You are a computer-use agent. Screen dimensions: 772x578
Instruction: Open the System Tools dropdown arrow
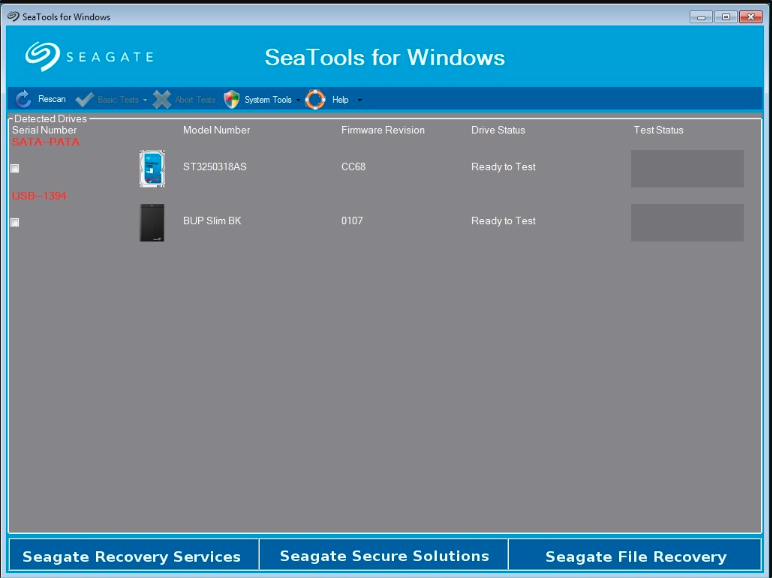coord(298,100)
